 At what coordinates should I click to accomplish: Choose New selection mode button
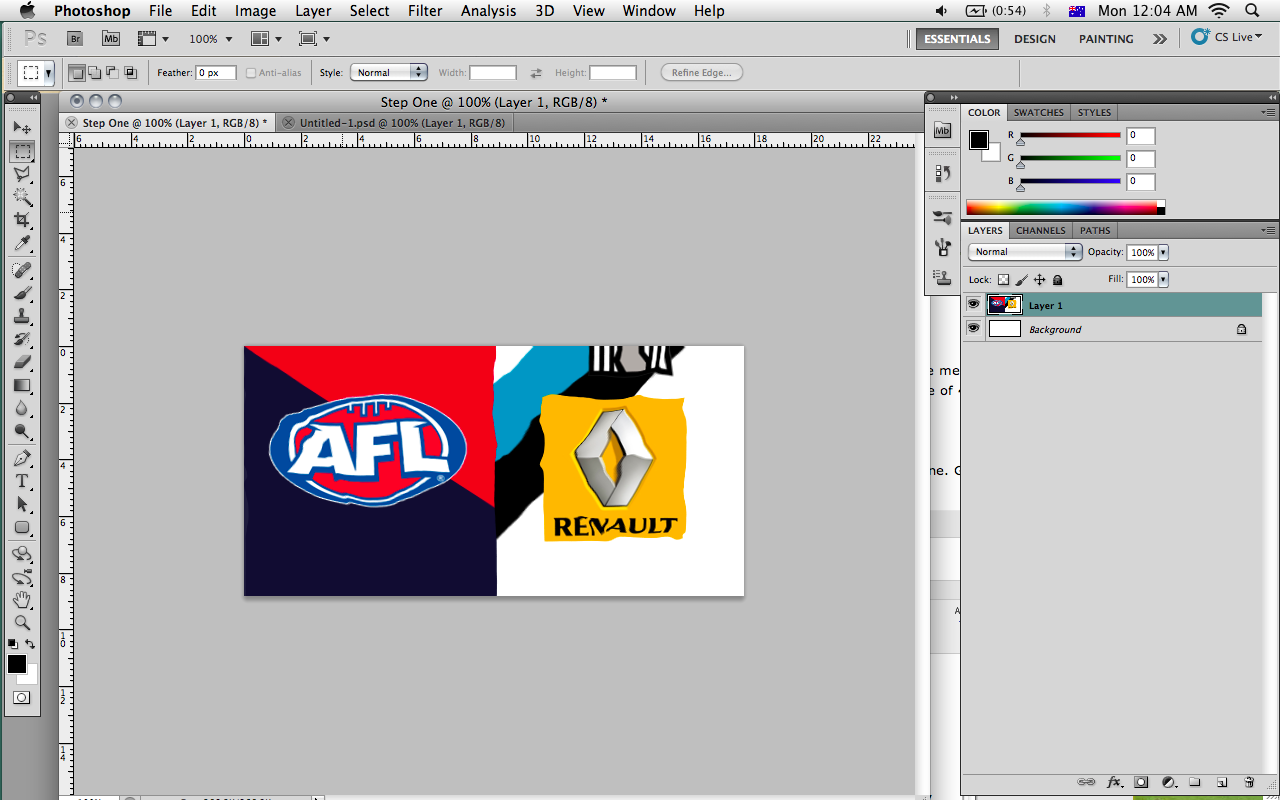pyautogui.click(x=76, y=73)
